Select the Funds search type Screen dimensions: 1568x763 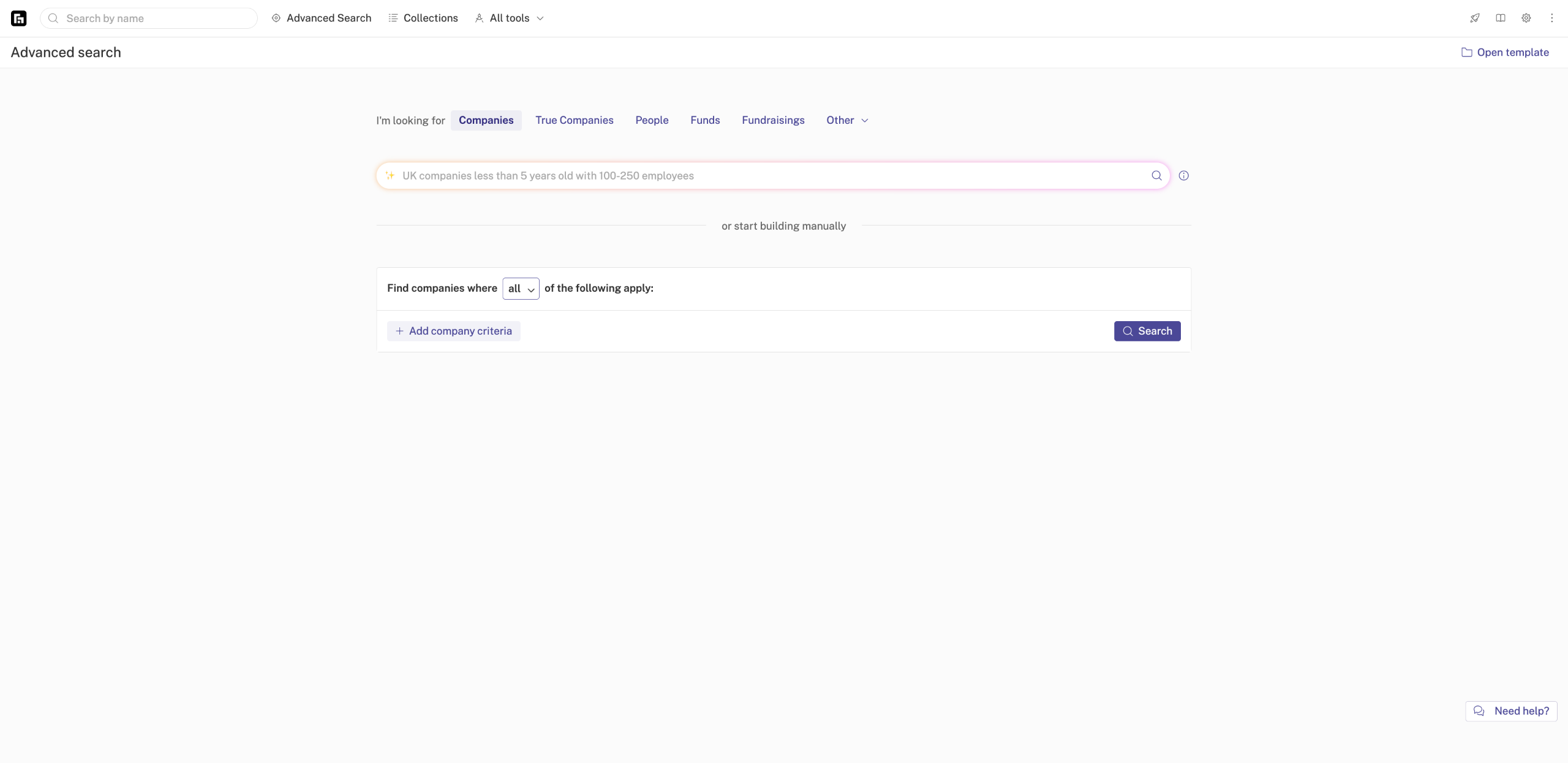tap(705, 120)
